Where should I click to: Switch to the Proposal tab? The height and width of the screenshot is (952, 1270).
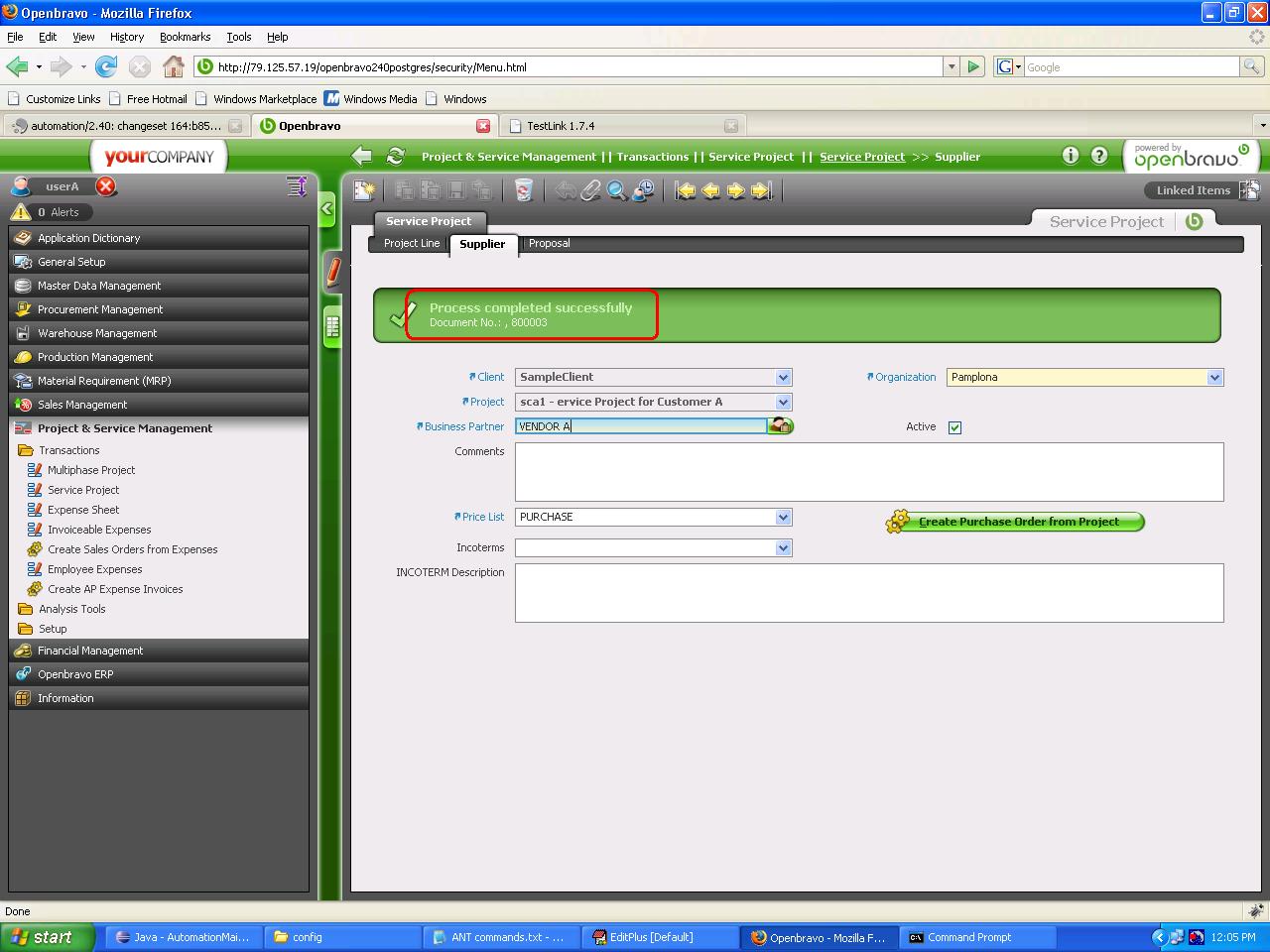coord(549,243)
